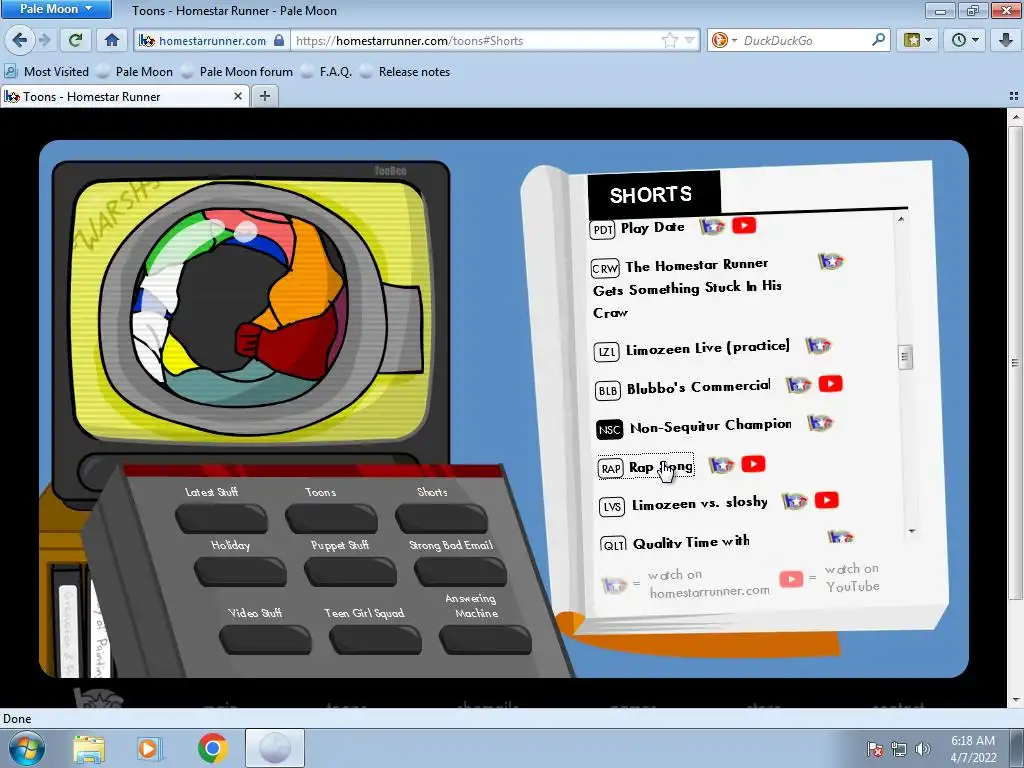Open YouTube icon for Limozeen vs. sloshy
This screenshot has height=768, width=1024.
(826, 500)
